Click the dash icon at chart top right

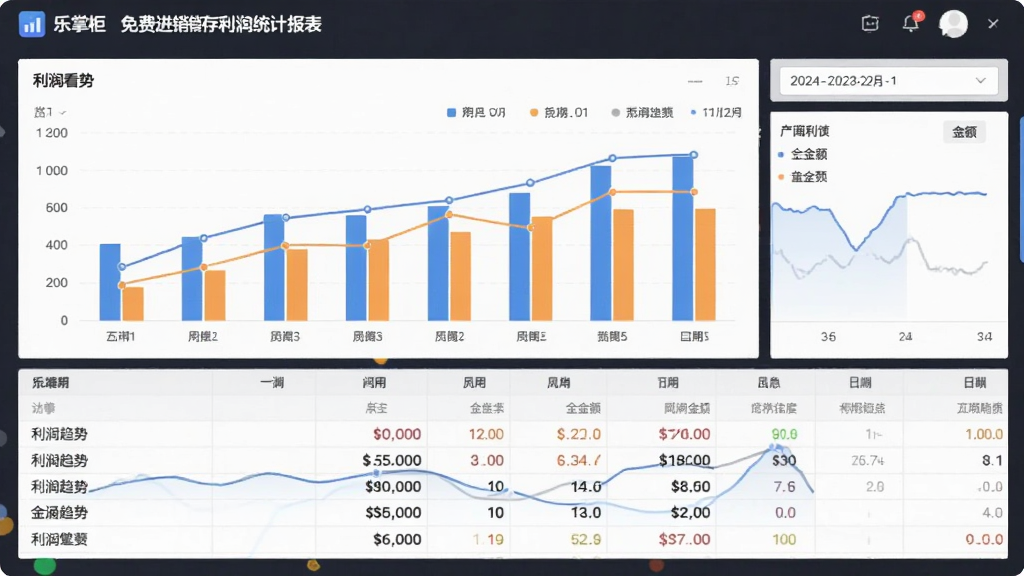(x=695, y=81)
